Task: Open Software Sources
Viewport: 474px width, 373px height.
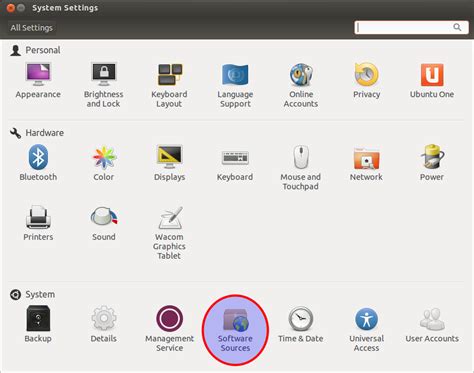Action: 235,330
